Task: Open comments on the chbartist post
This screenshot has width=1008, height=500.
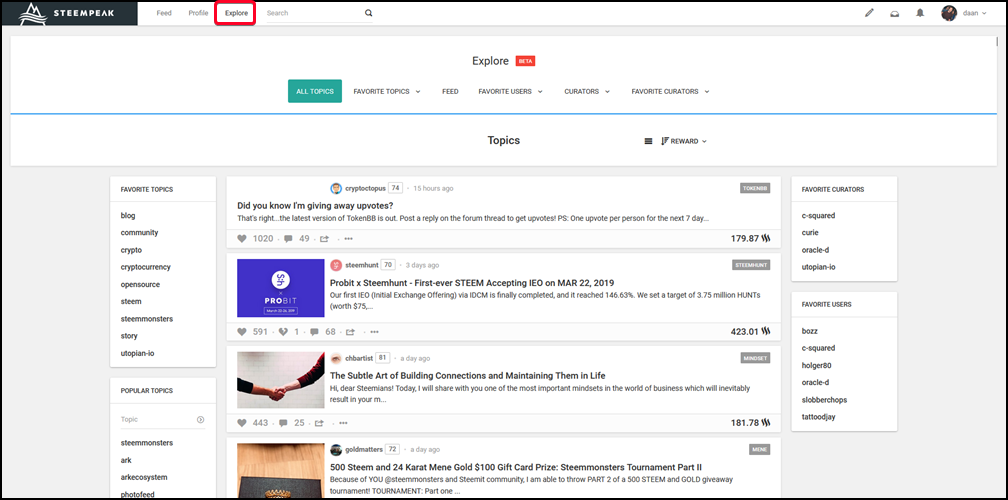Action: click(x=284, y=423)
